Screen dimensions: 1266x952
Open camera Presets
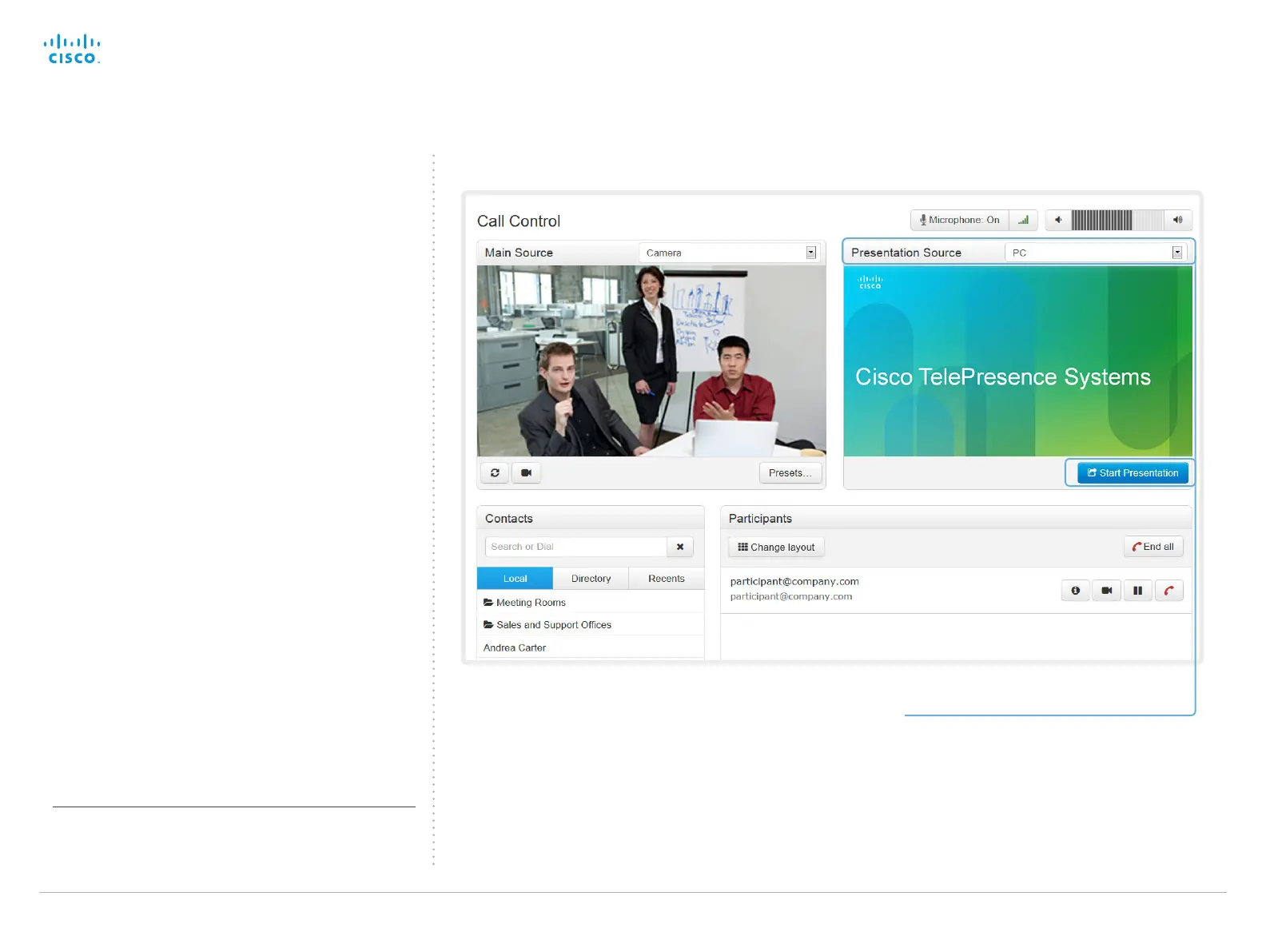click(790, 473)
